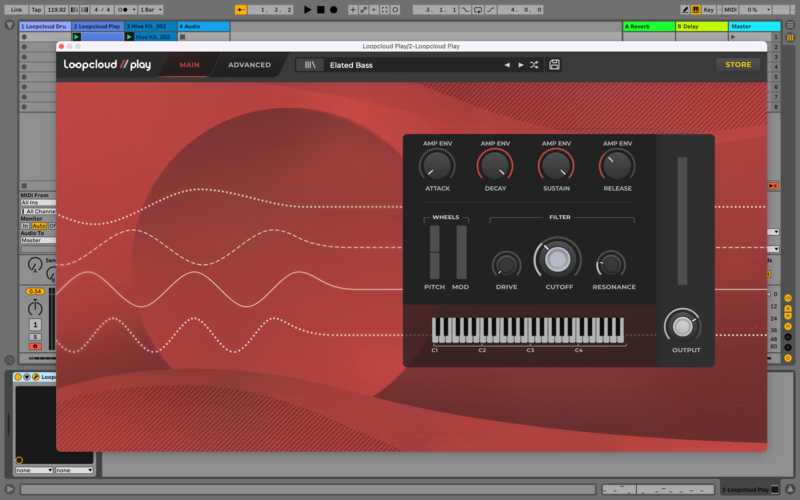The height and width of the screenshot is (500, 800).
Task: Select the 1 Loopcloud Dru track header
Action: pos(45,27)
